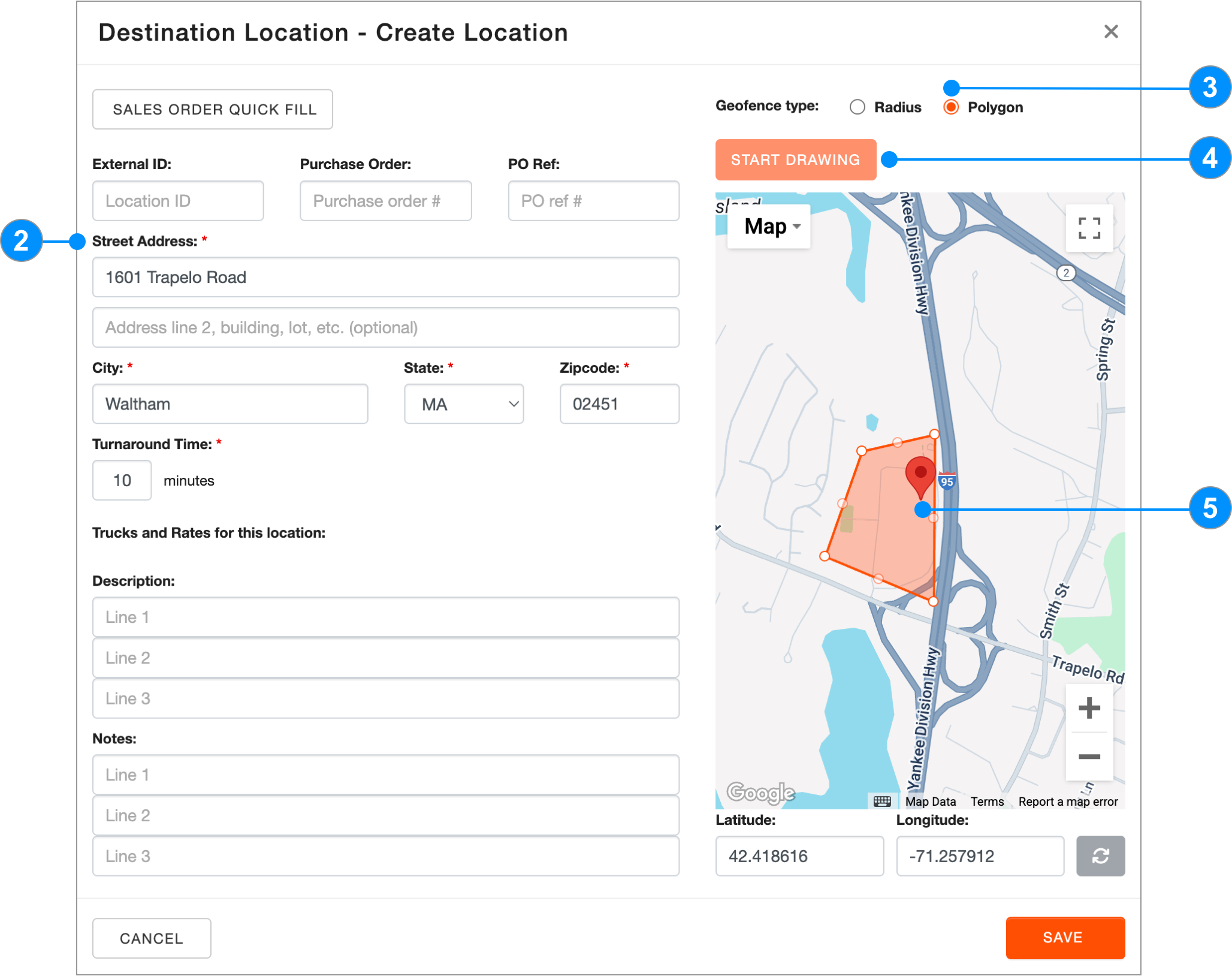Open the Map type dropdown
Screen dimensions: 1232x976
[769, 227]
